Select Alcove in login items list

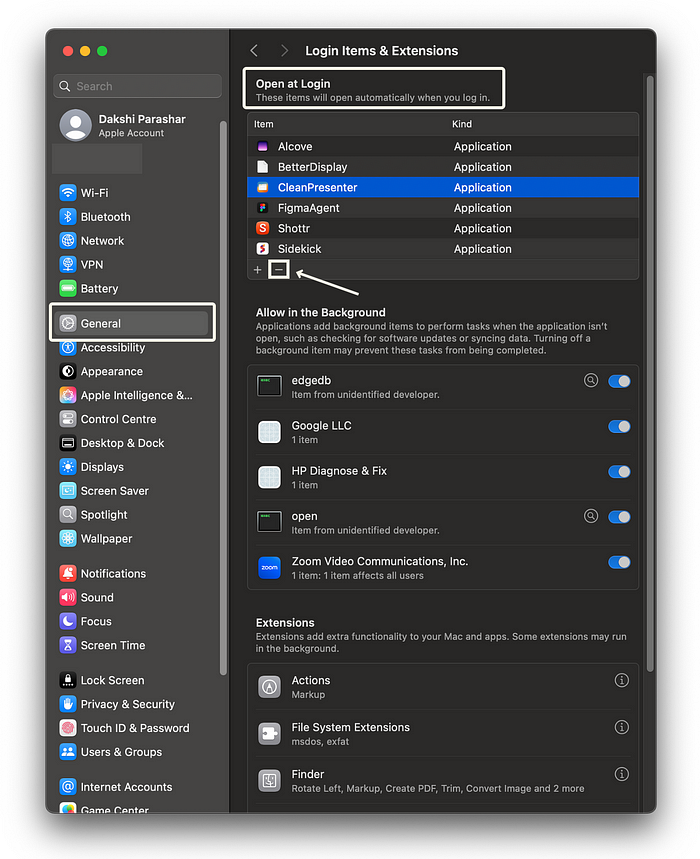point(443,146)
